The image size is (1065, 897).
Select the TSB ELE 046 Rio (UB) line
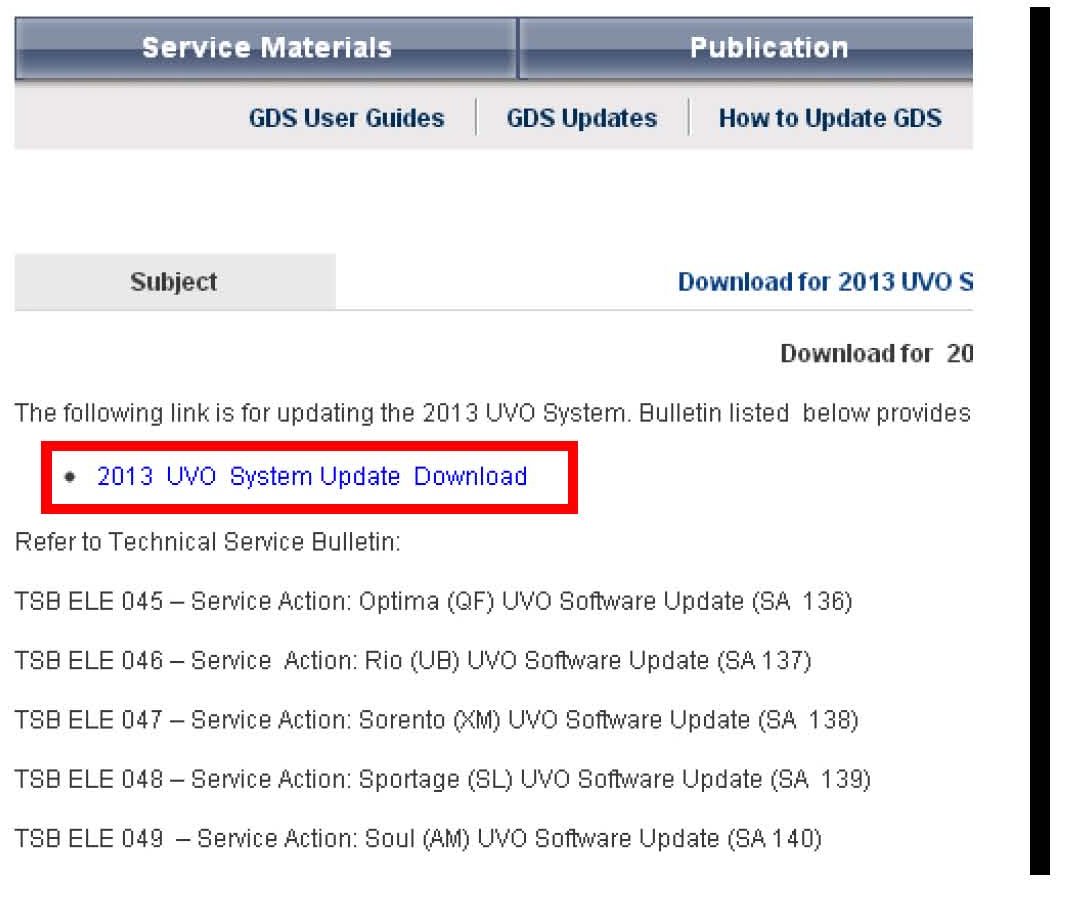pos(412,660)
